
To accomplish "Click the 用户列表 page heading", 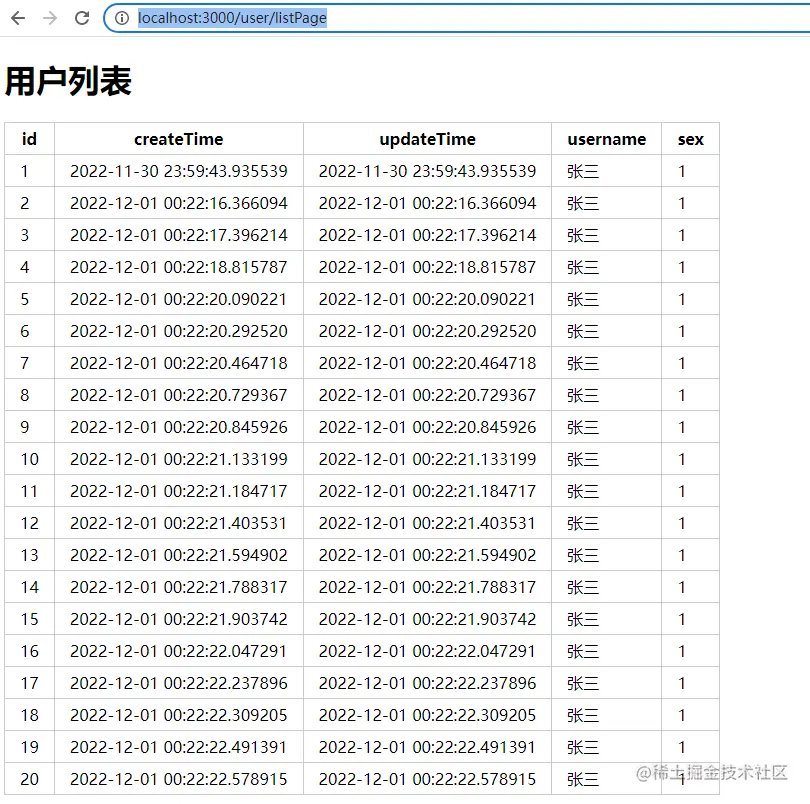I will (x=68, y=81).
